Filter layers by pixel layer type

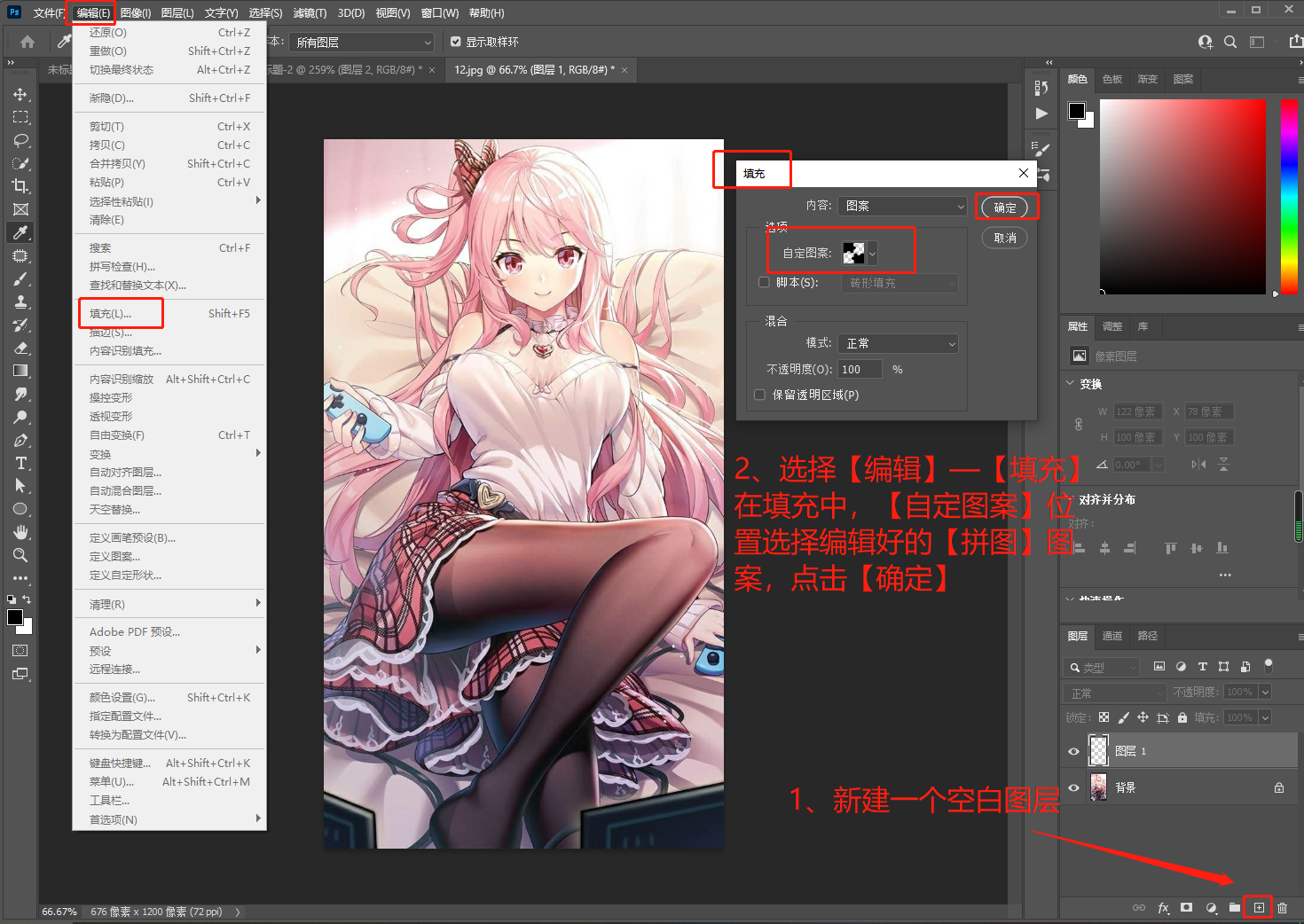click(1159, 666)
